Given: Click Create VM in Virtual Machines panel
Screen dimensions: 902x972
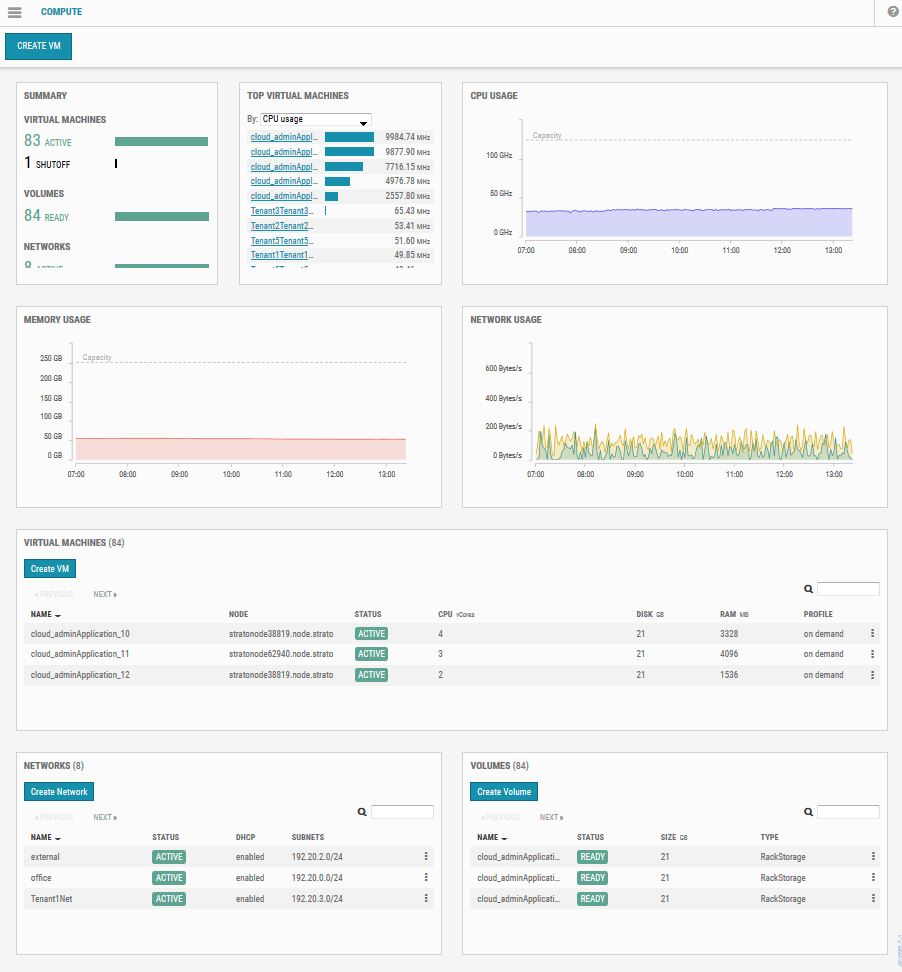Looking at the screenshot, I should 50,568.
